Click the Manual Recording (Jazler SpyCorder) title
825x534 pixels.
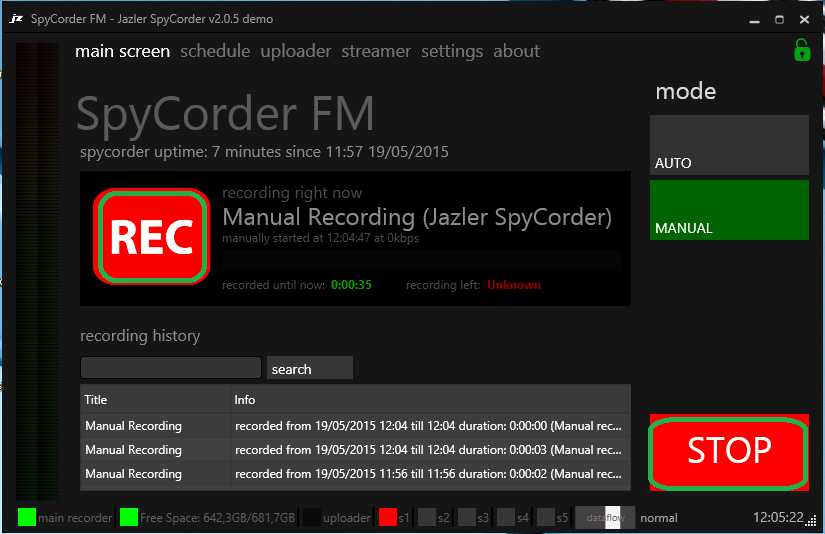coord(417,217)
